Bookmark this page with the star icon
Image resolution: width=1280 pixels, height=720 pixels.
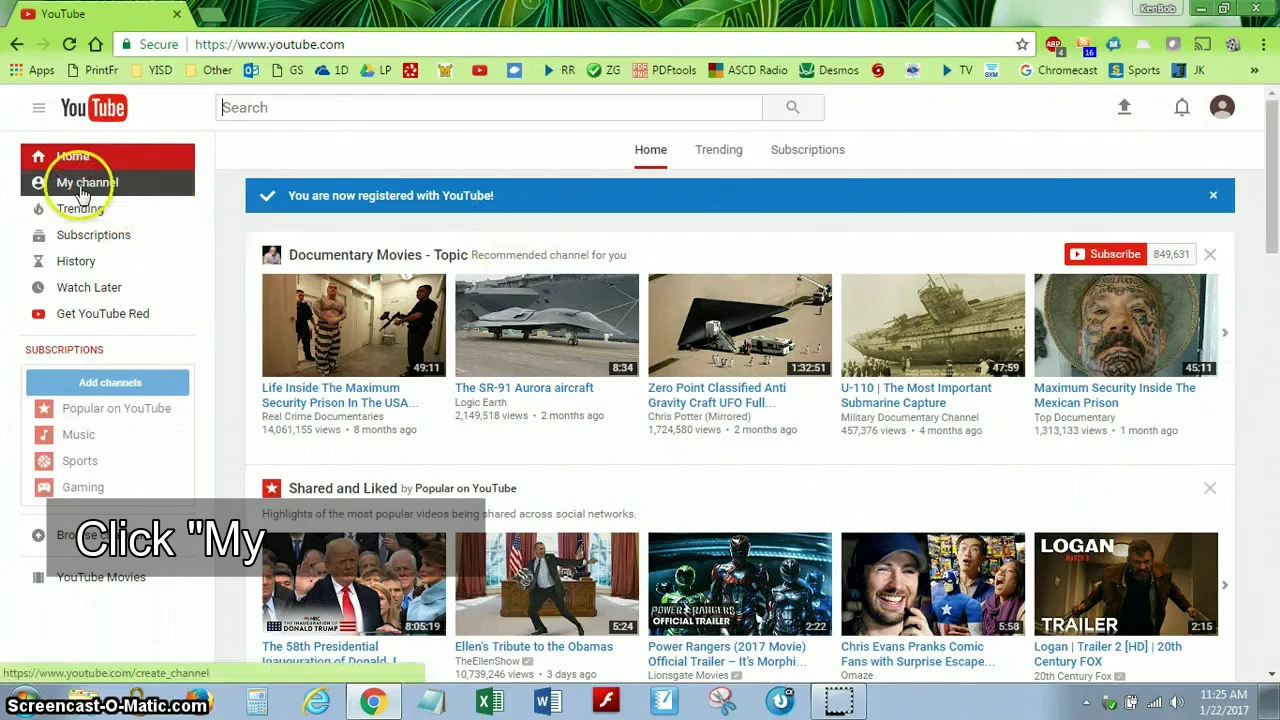(1022, 44)
